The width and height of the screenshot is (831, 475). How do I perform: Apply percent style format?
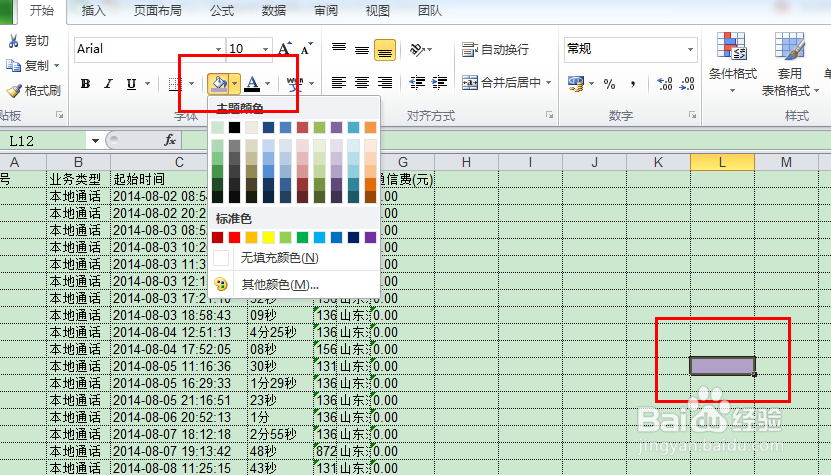pyautogui.click(x=609, y=84)
